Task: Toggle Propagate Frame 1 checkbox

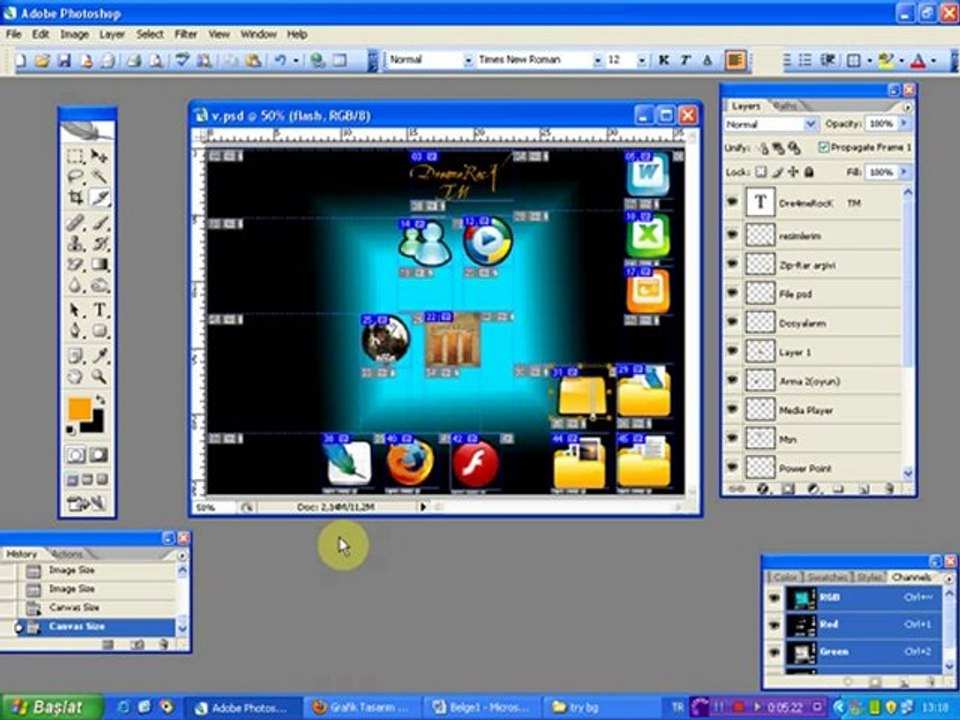Action: coord(823,147)
